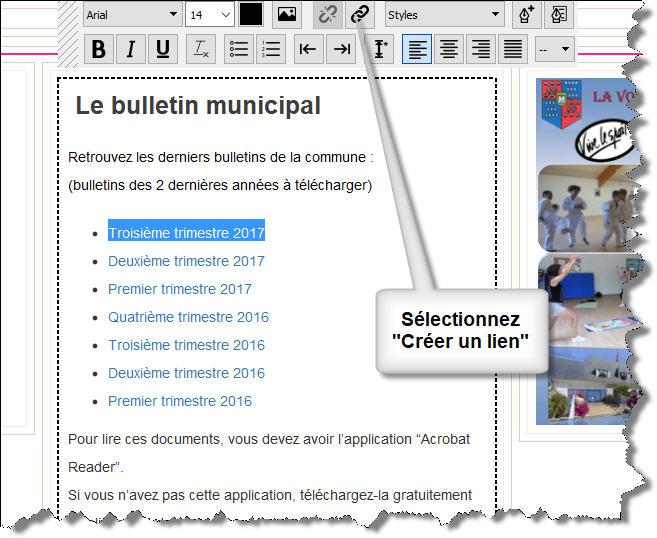The width and height of the screenshot is (657, 538).
Task: Select the Create link chain icon
Action: point(360,15)
